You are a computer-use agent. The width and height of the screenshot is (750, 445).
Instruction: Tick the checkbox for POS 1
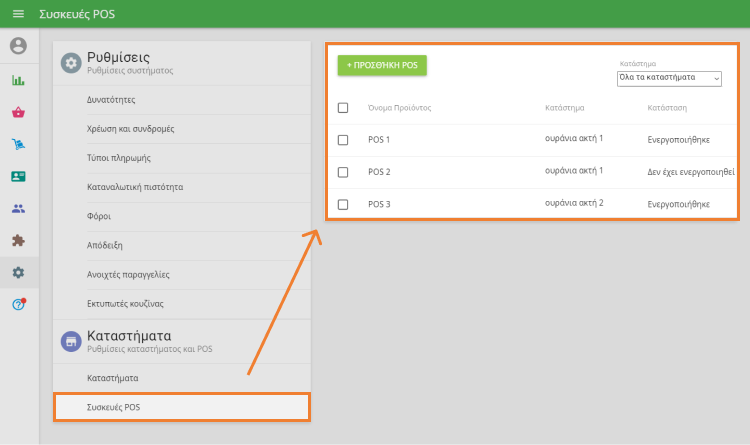343,140
